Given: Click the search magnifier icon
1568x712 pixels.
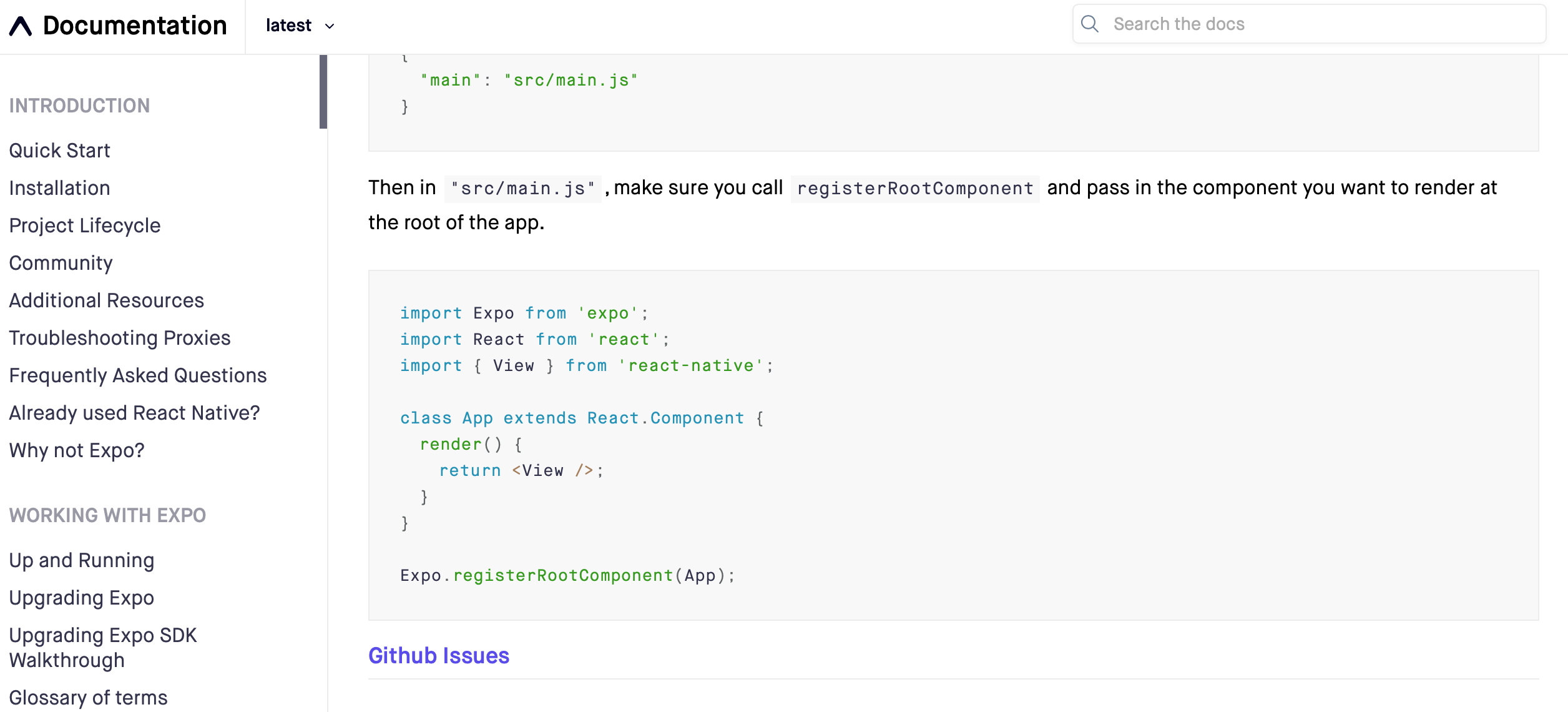Looking at the screenshot, I should pos(1090,23).
